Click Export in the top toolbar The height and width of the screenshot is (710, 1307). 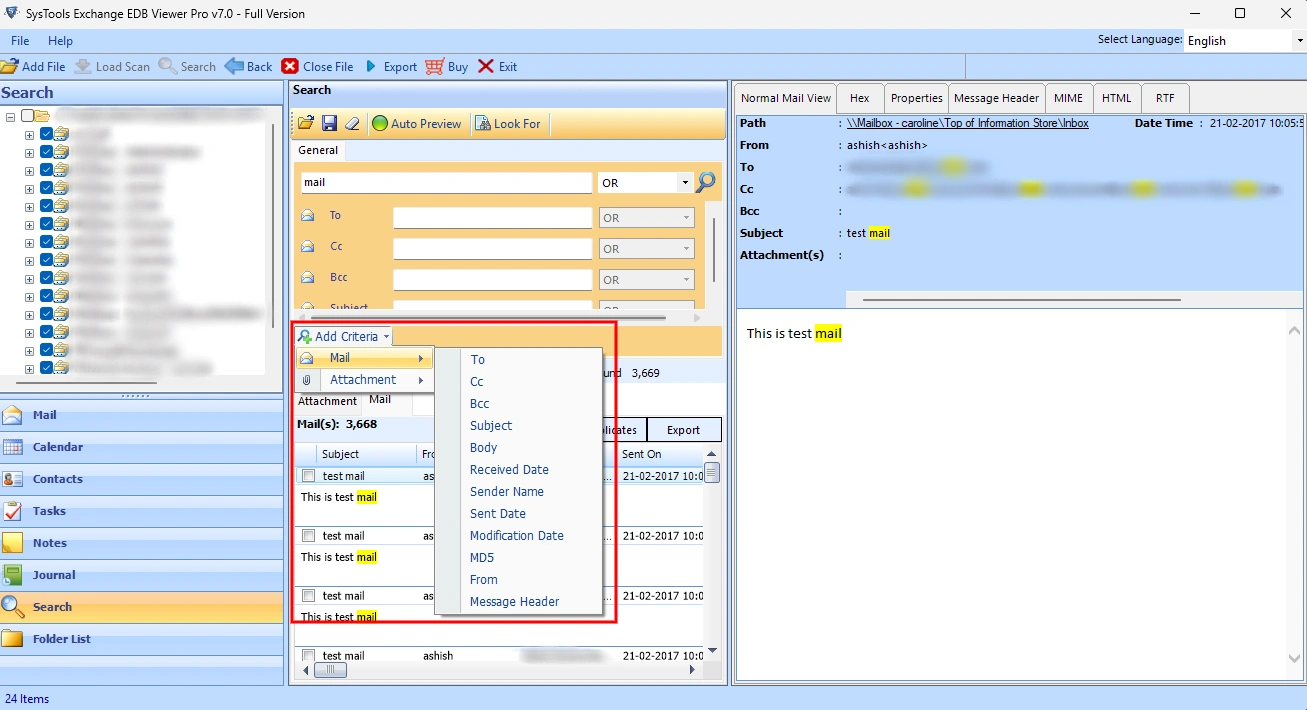pyautogui.click(x=391, y=67)
